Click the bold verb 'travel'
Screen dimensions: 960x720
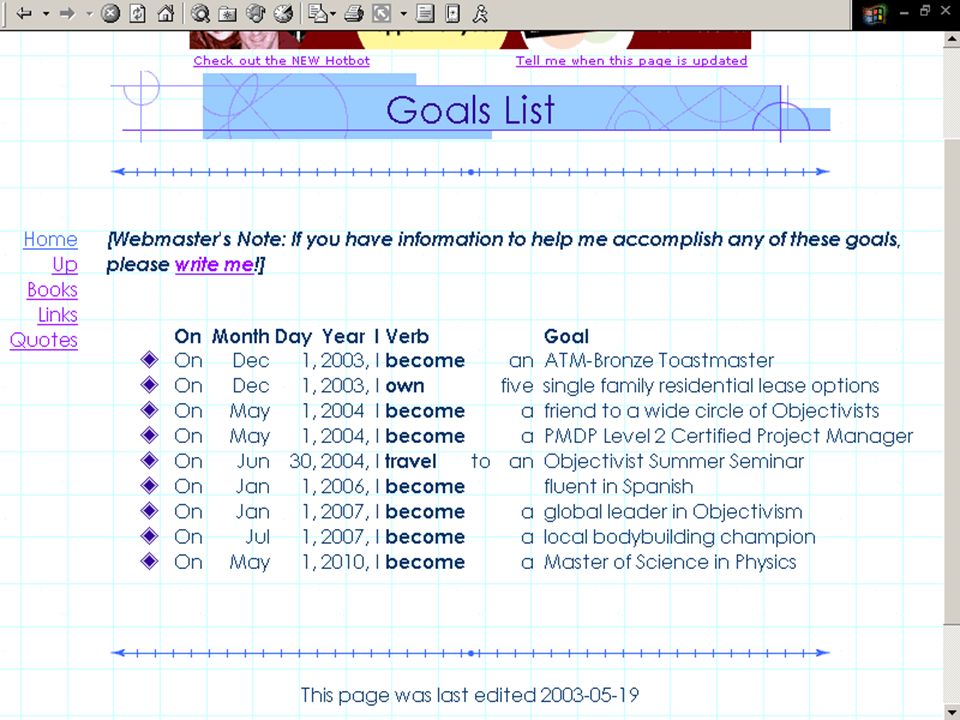click(411, 460)
